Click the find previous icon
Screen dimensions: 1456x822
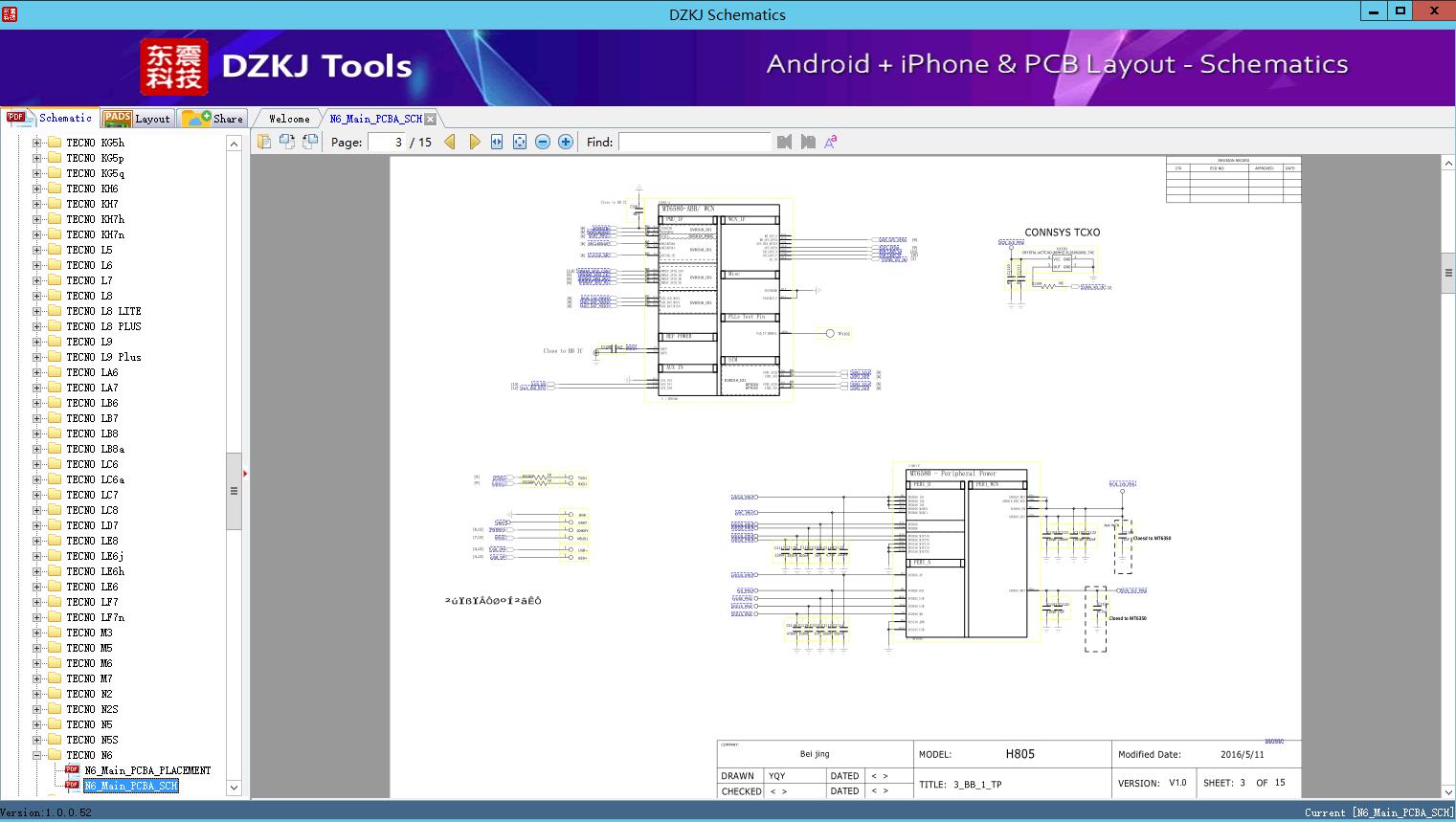785,142
